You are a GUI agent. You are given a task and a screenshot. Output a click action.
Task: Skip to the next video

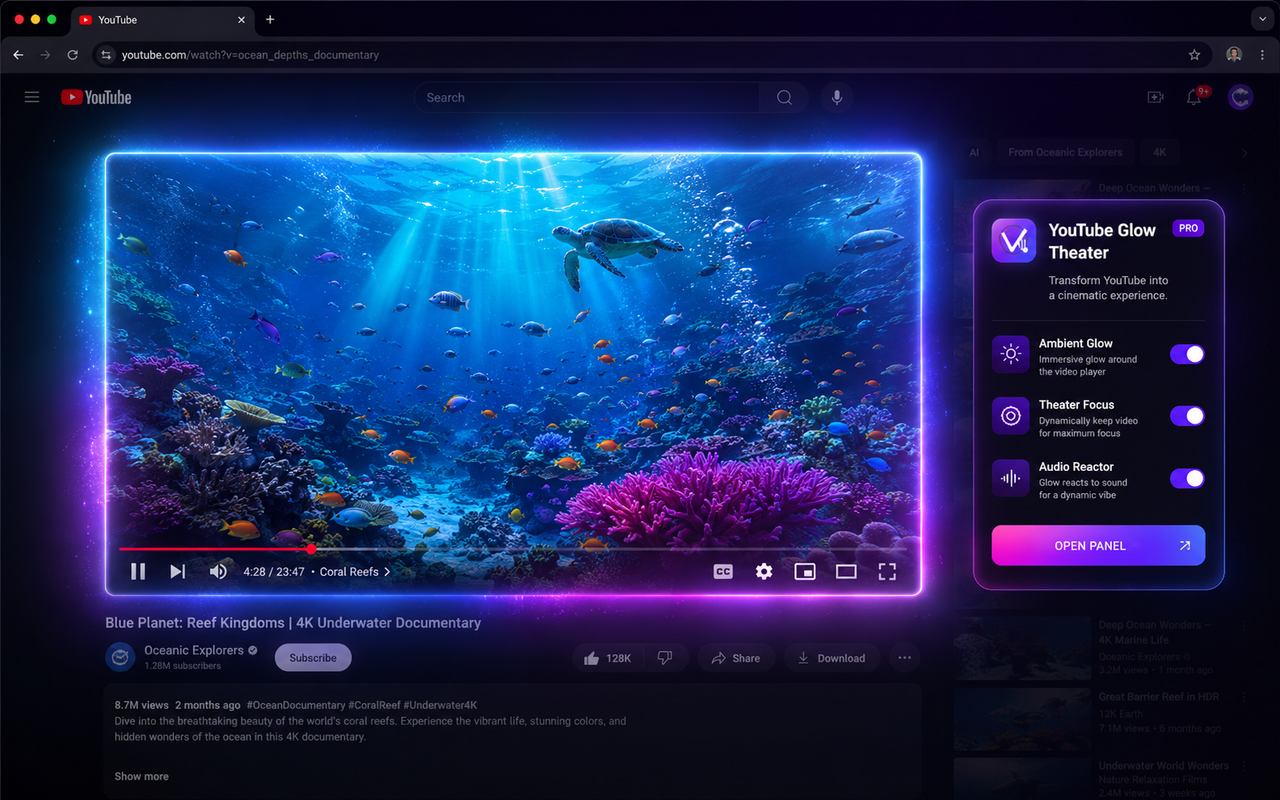click(177, 571)
